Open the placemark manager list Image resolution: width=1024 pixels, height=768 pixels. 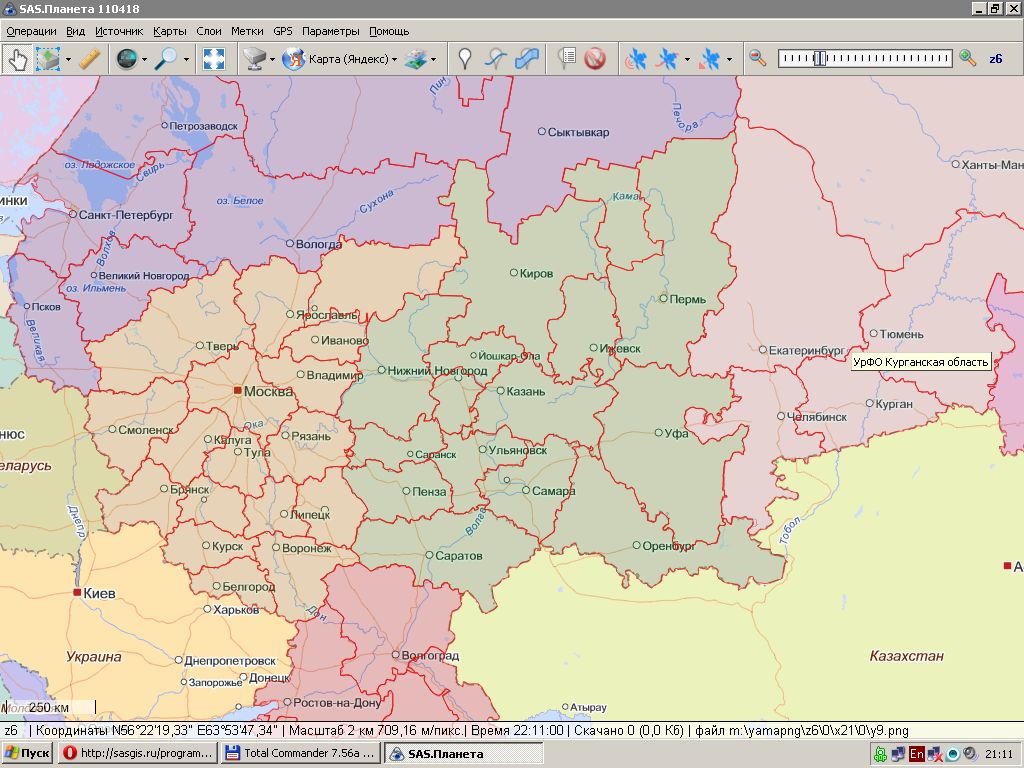(566, 59)
